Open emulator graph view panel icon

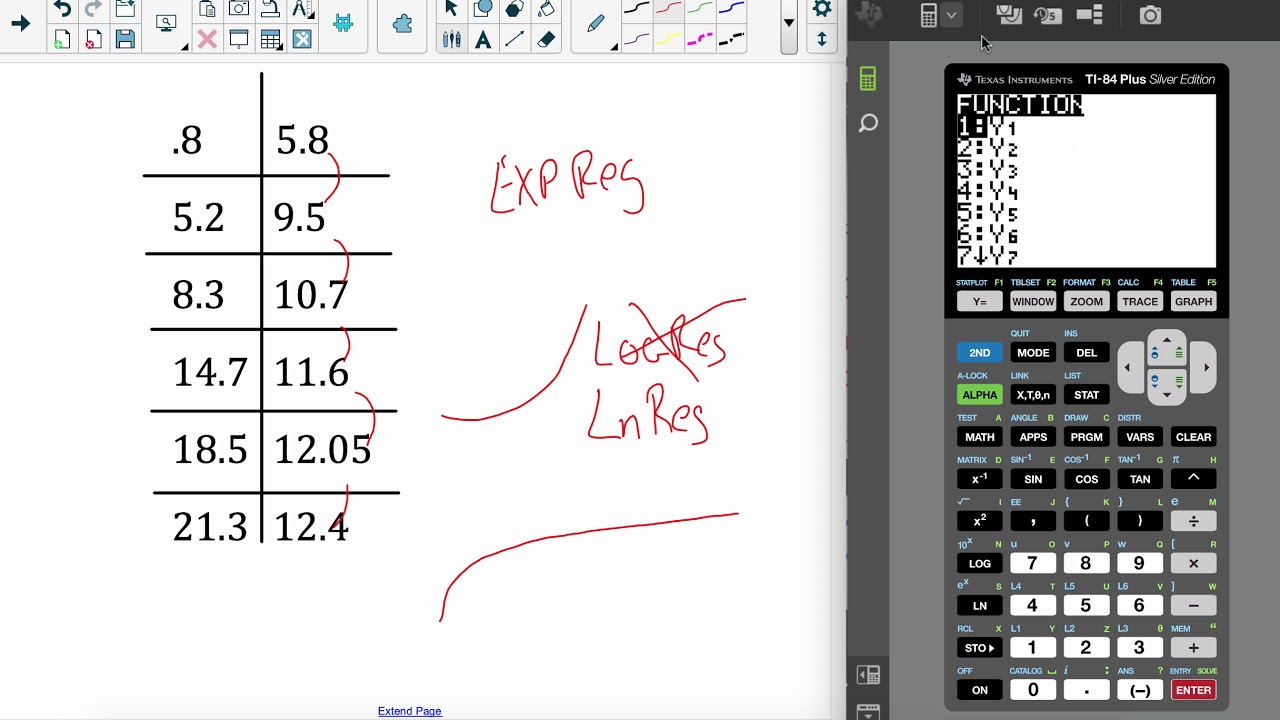click(x=1009, y=15)
